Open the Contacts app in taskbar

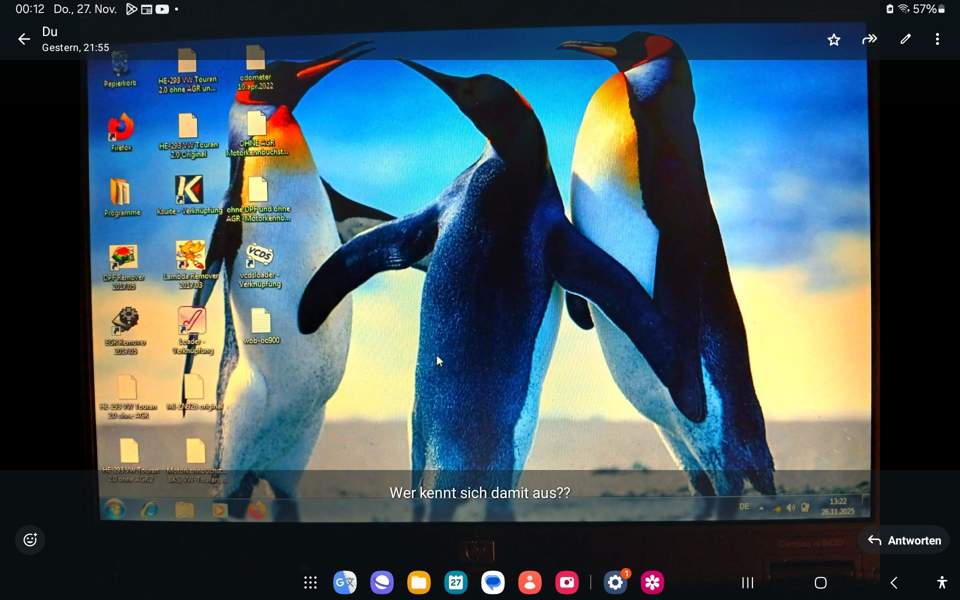point(530,583)
